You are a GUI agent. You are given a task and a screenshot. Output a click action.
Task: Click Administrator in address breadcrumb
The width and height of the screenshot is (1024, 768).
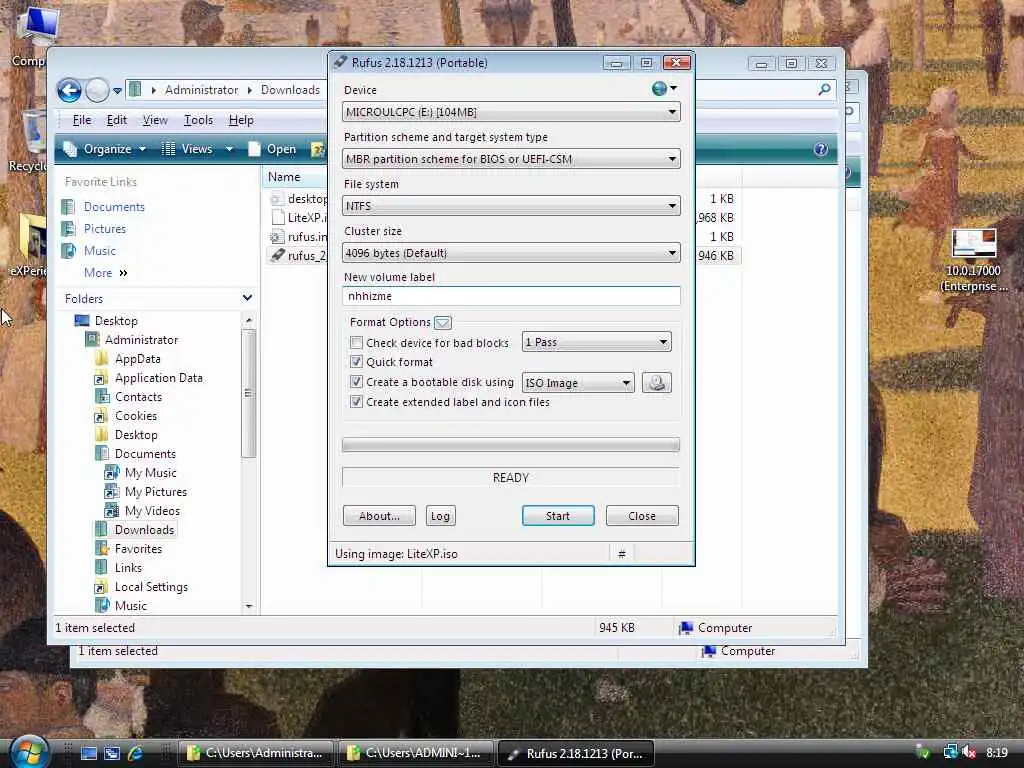point(201,90)
